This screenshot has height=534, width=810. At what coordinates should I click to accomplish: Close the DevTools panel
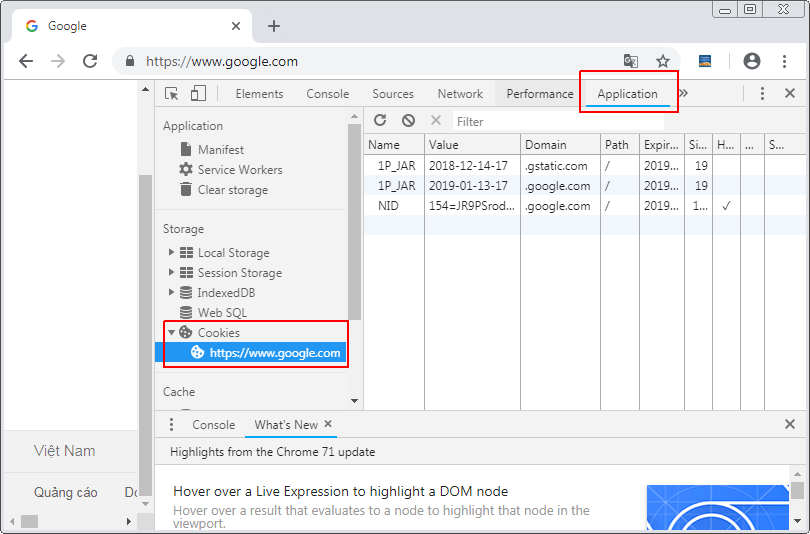790,93
